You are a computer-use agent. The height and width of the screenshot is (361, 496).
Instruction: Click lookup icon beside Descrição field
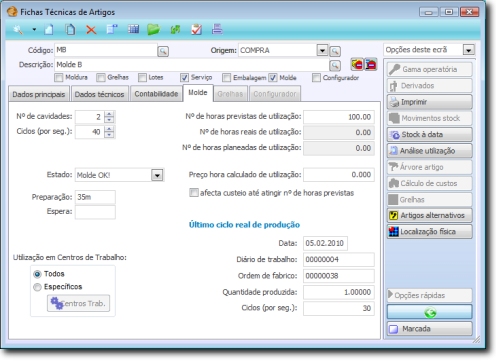coord(335,65)
